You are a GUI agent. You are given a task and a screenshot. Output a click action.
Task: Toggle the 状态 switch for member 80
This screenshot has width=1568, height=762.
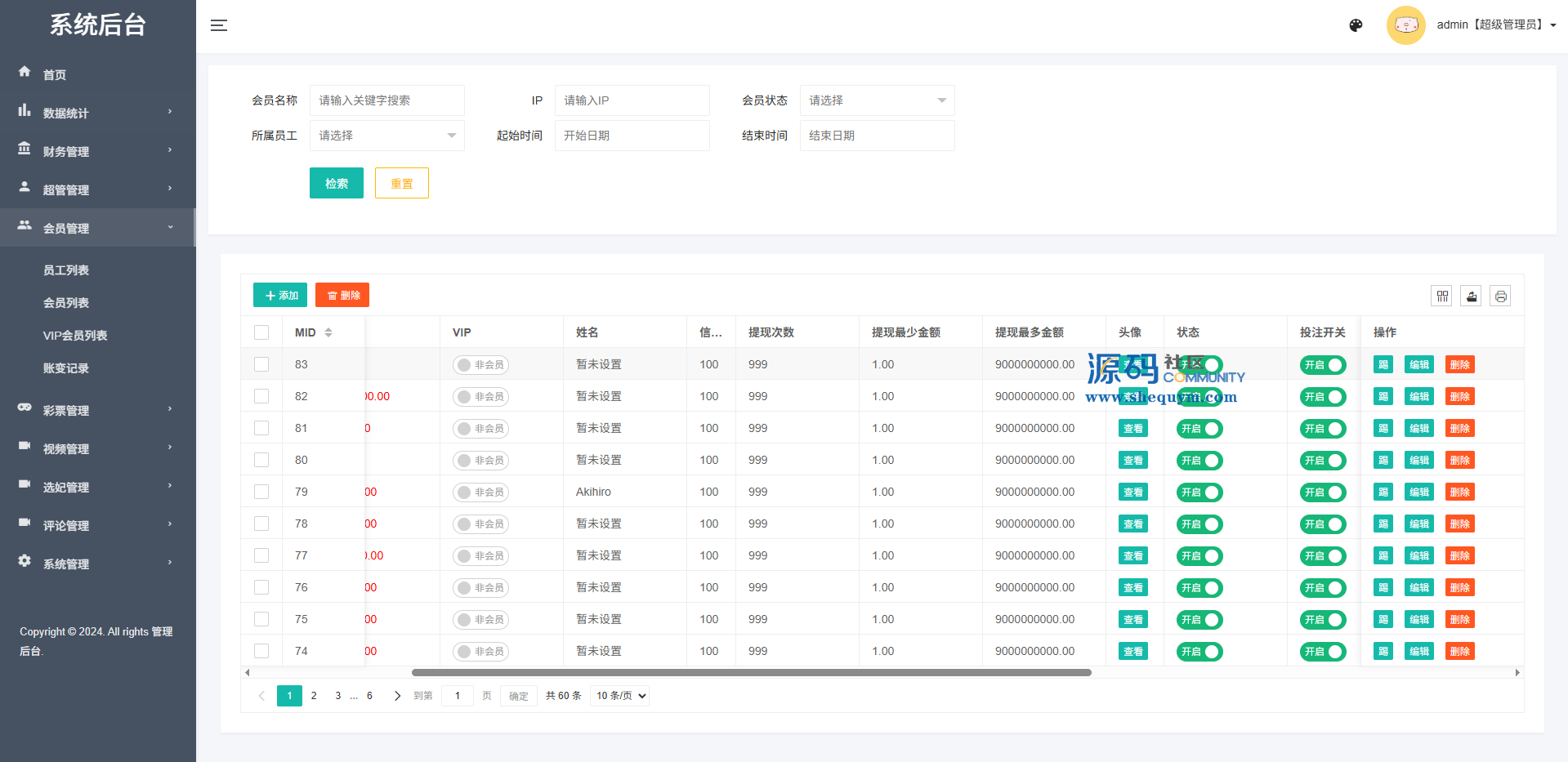point(1199,461)
